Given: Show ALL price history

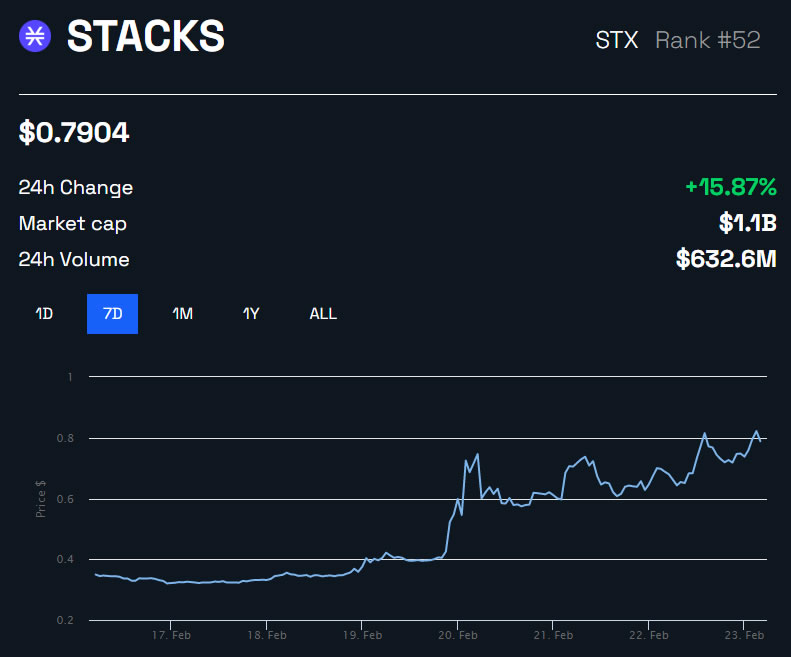Looking at the screenshot, I should point(323,313).
